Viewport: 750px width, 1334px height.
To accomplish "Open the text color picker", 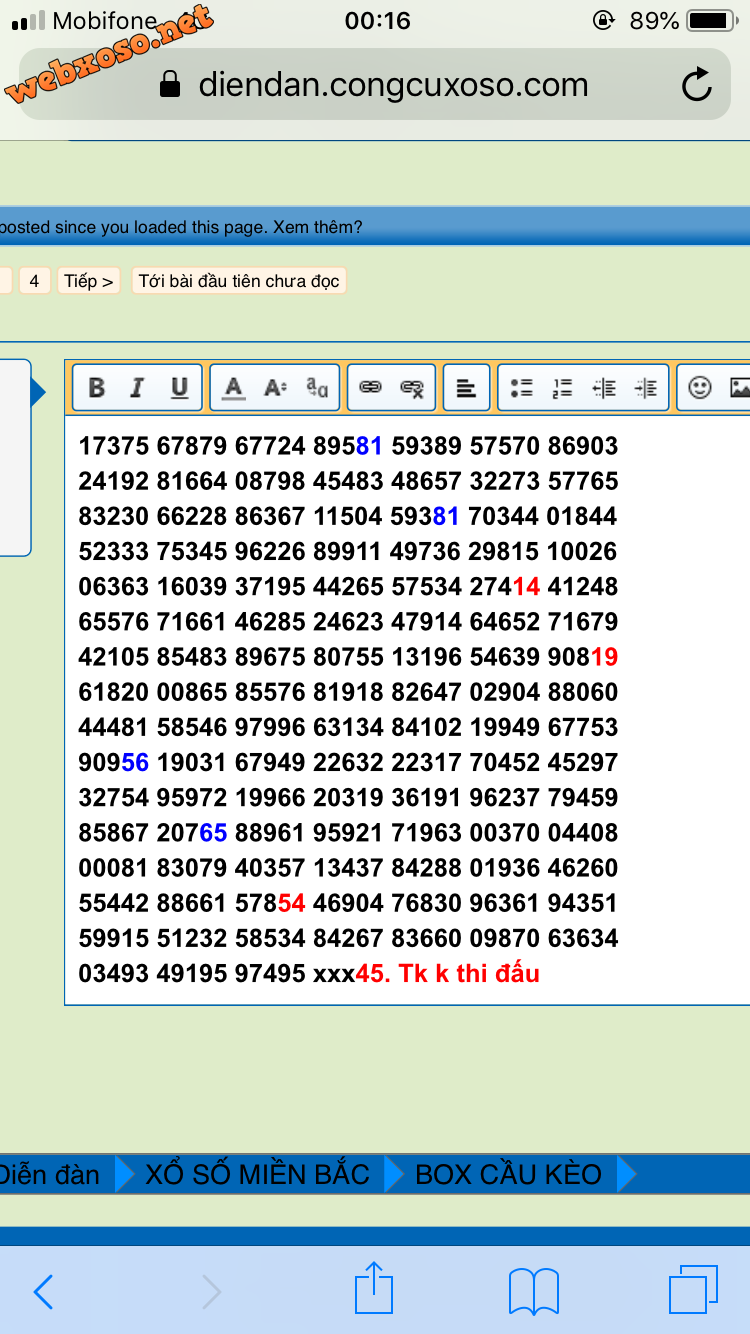I will point(233,388).
